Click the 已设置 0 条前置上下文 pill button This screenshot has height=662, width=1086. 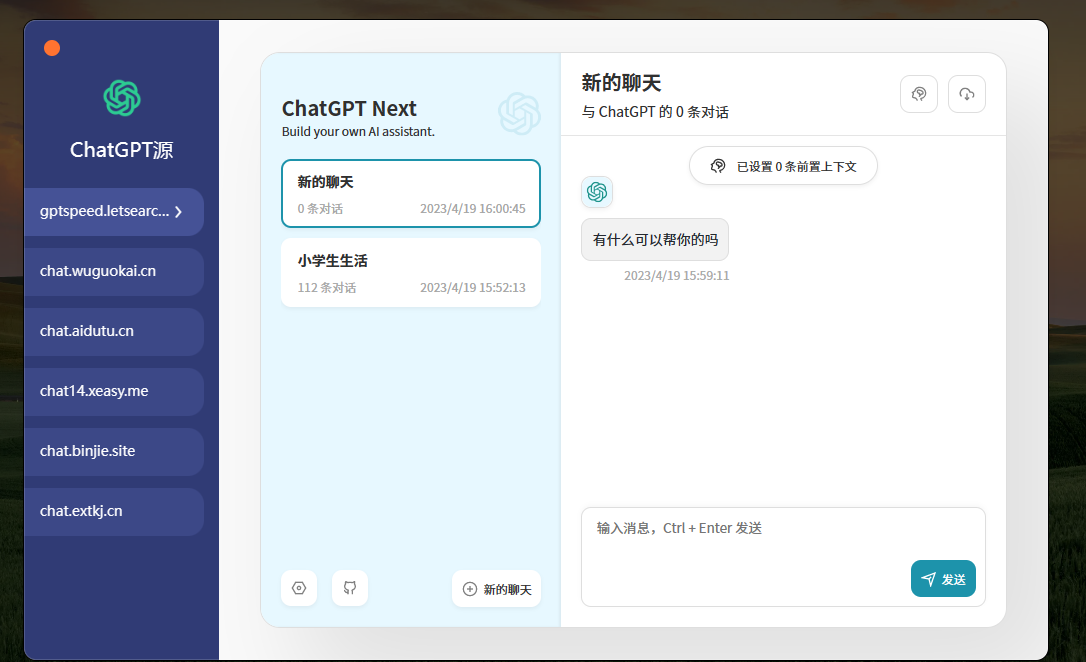pyautogui.click(x=783, y=166)
